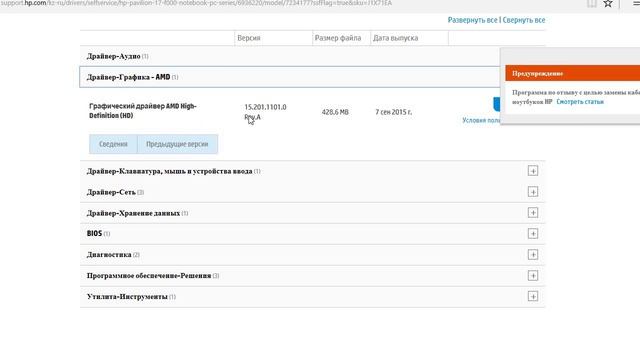
Task: Click the bookmark star icon
Action: (x=608, y=4)
